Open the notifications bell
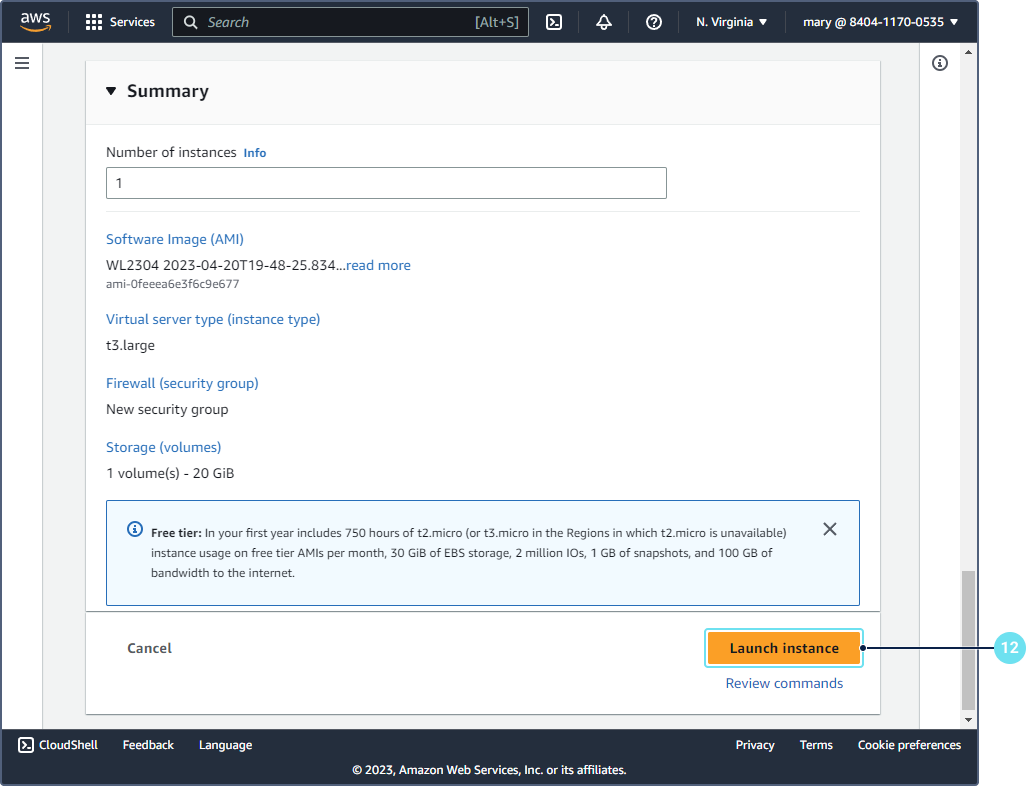The image size is (1026, 786). [604, 22]
